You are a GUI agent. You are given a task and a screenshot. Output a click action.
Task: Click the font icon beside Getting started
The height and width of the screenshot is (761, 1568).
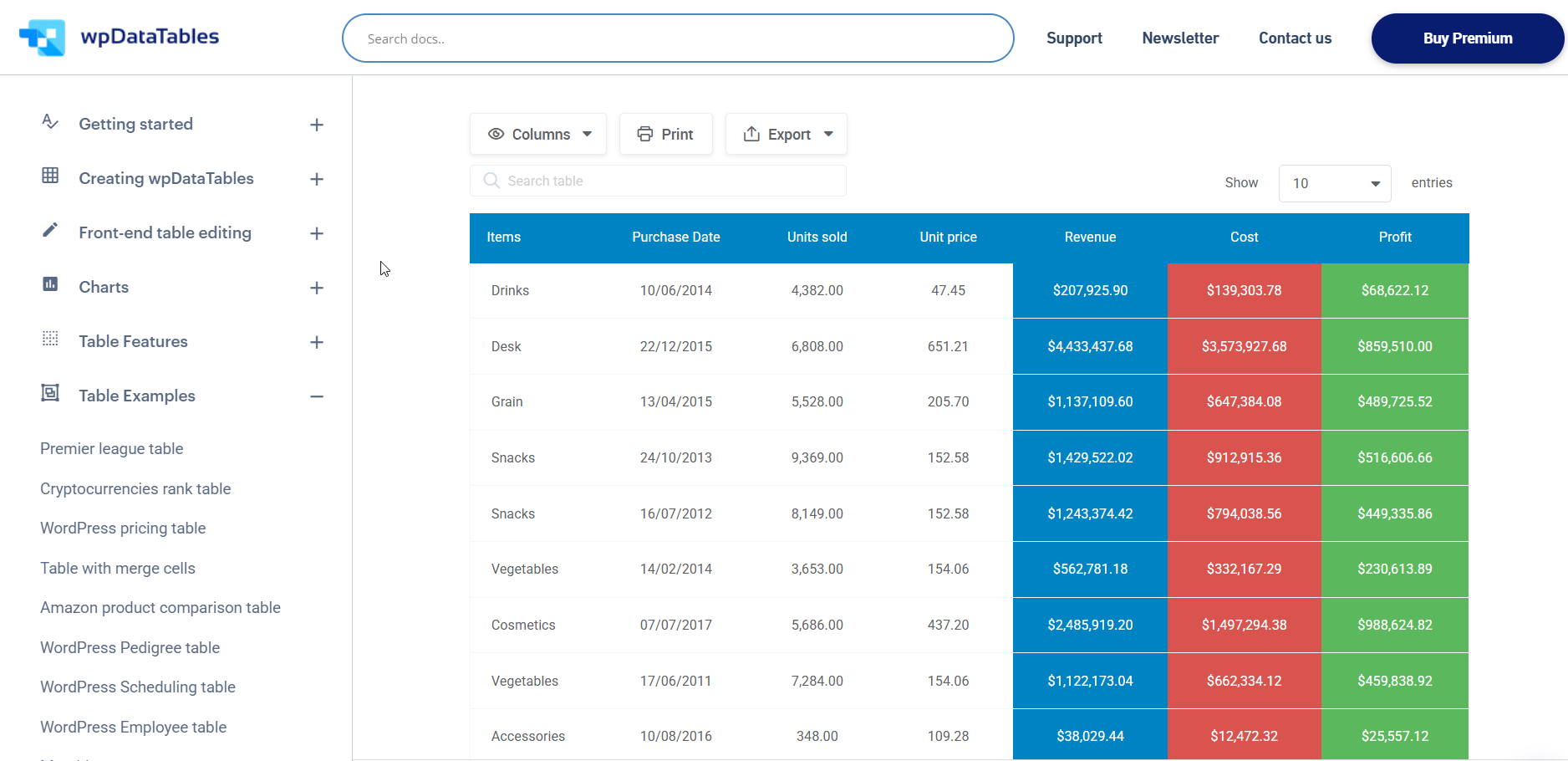pyautogui.click(x=50, y=123)
